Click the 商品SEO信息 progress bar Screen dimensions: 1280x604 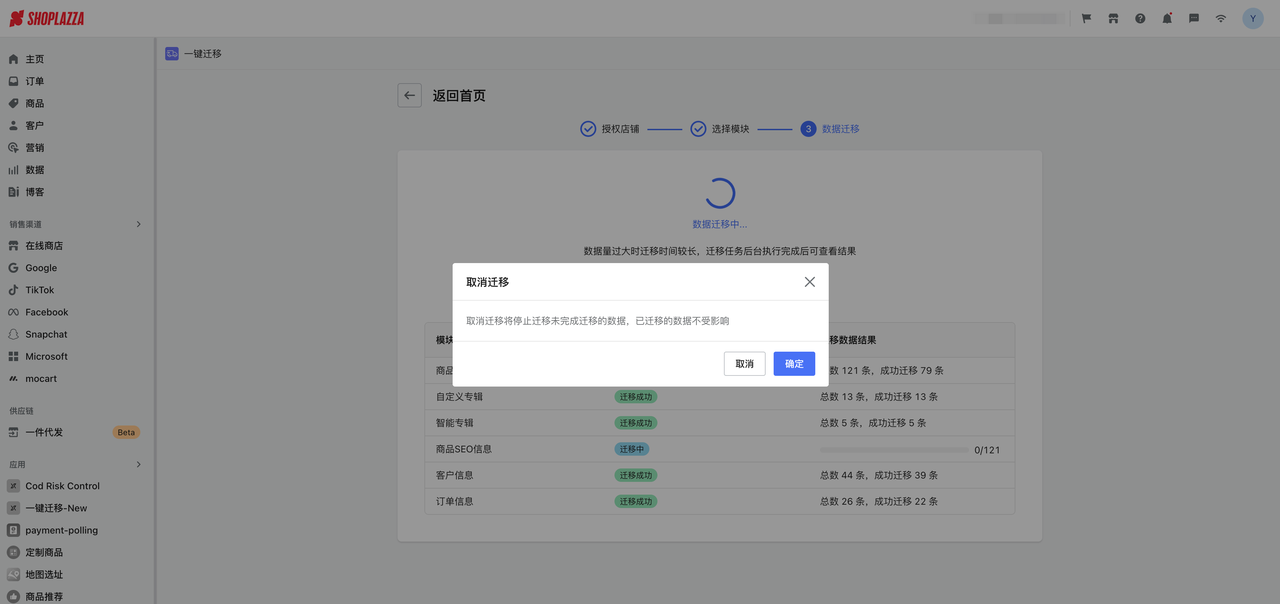pyautogui.click(x=894, y=450)
